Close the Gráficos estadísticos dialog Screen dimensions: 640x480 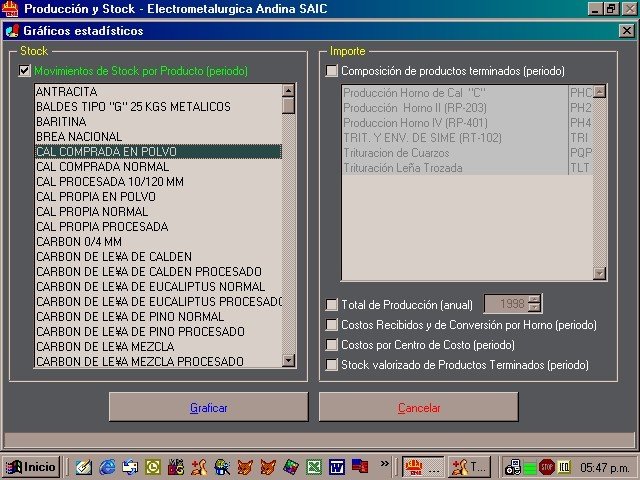coord(627,31)
